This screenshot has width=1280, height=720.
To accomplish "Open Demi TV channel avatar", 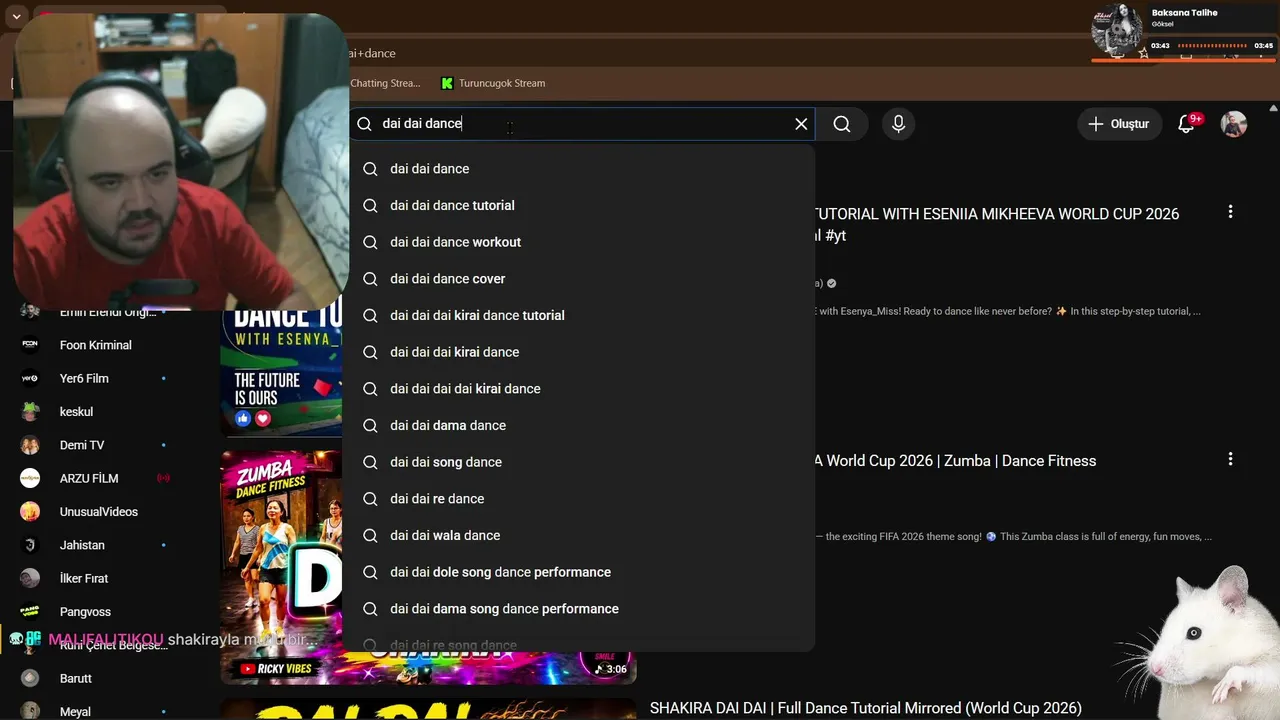I will [30, 445].
